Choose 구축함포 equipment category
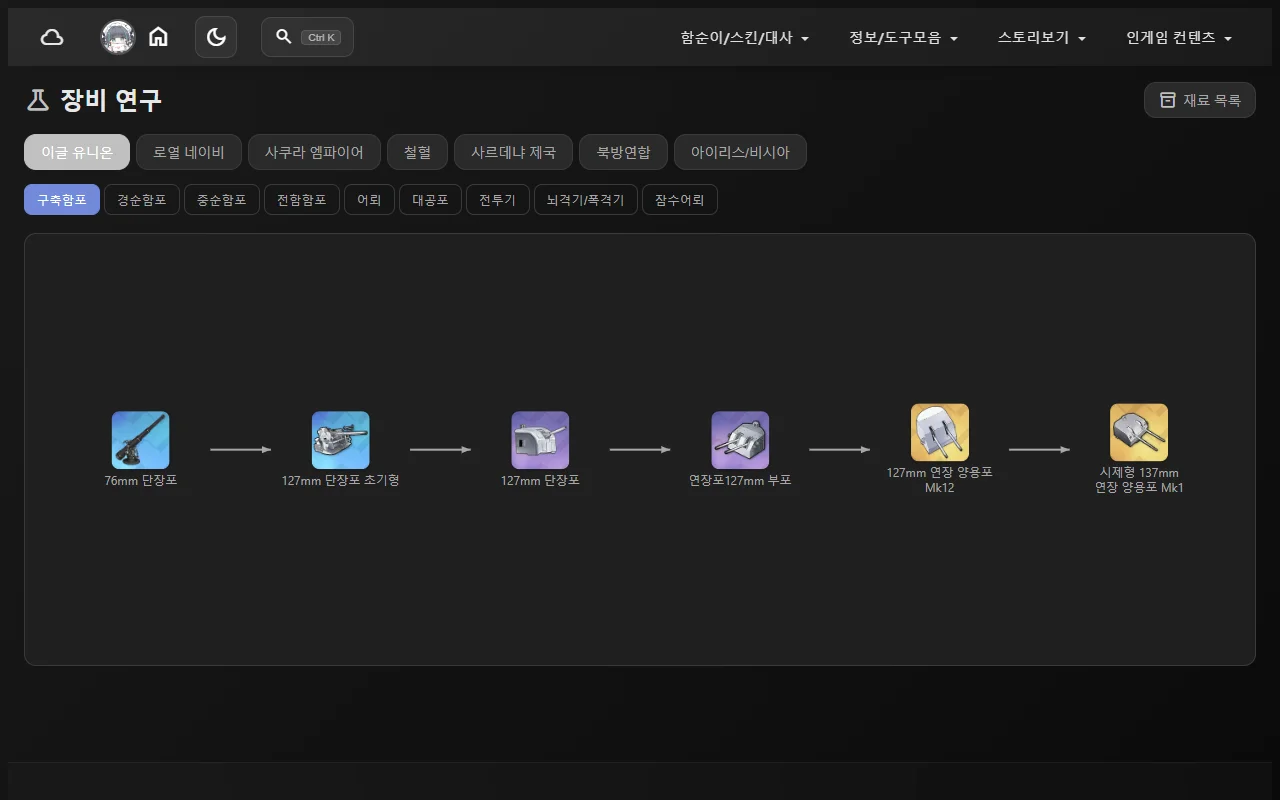 pos(62,200)
